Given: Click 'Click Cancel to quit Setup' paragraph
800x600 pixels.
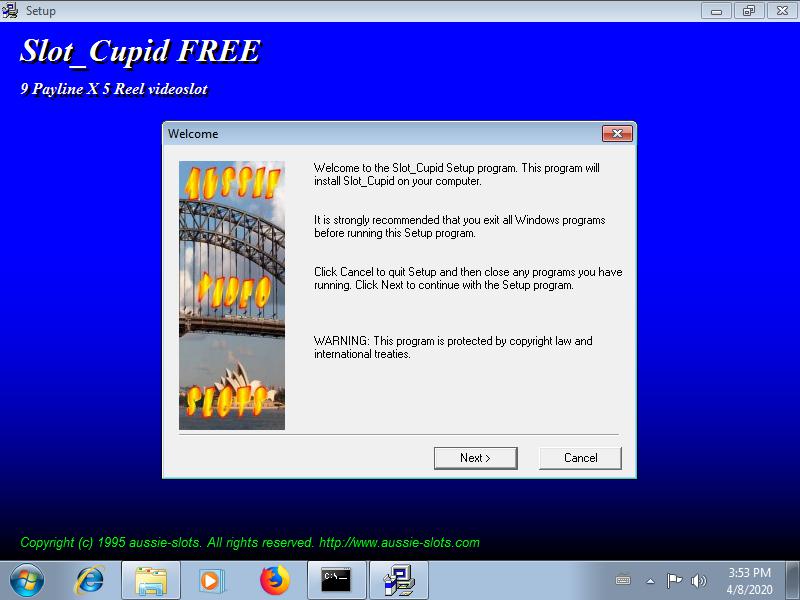Looking at the screenshot, I should (x=468, y=279).
